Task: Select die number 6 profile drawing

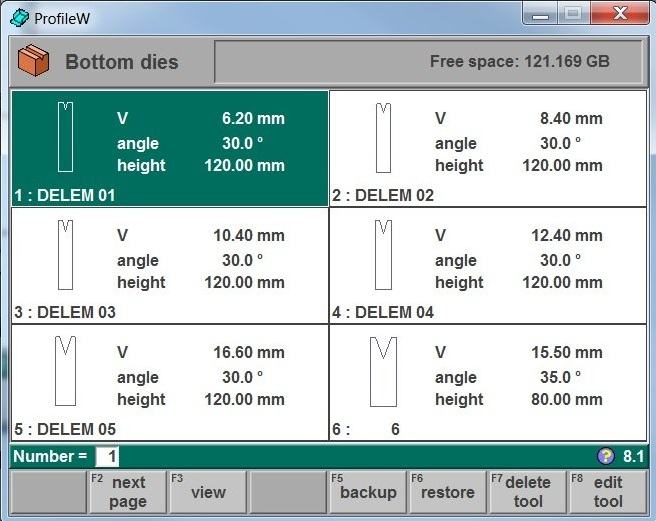Action: (x=383, y=372)
